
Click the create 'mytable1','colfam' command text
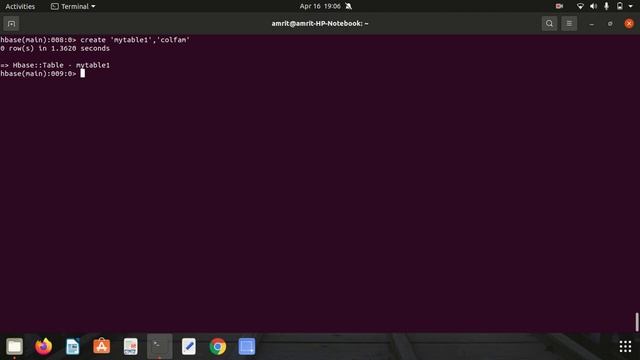[135, 40]
